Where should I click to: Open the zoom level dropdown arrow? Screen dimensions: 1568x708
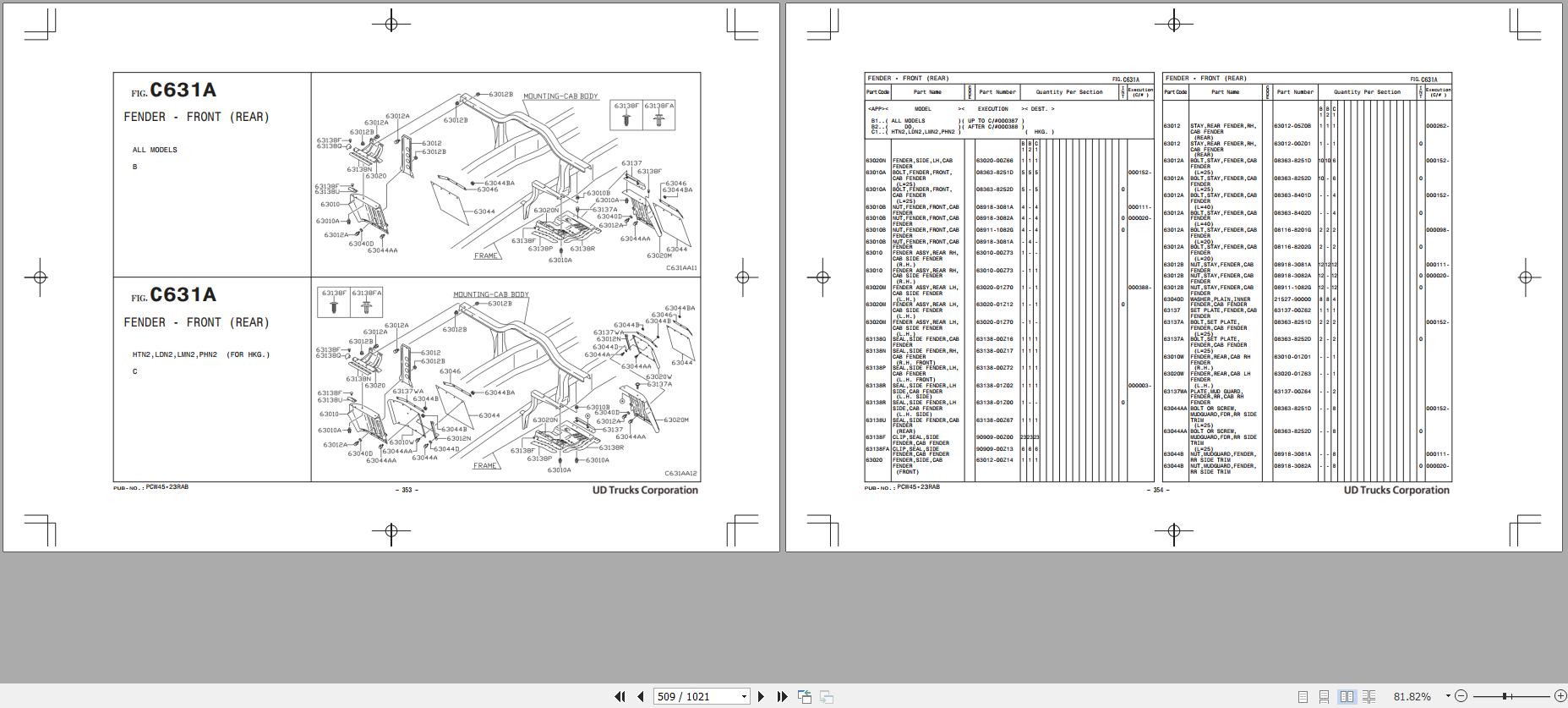coord(1448,696)
